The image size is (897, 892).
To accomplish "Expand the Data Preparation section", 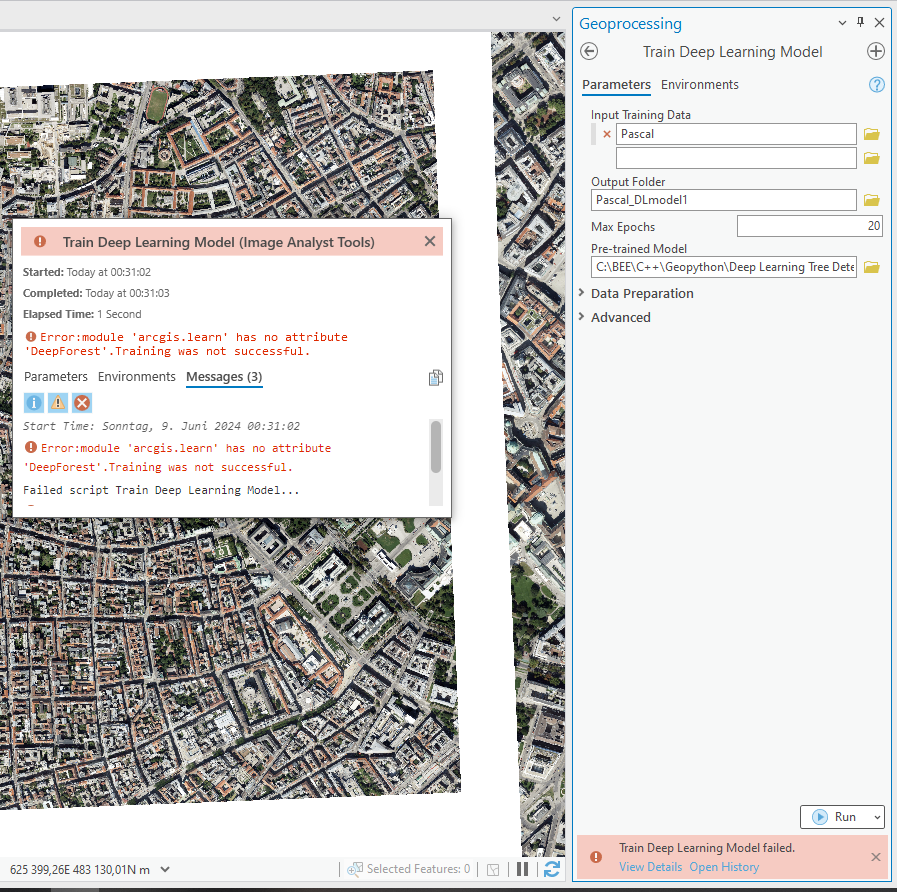I will point(641,293).
